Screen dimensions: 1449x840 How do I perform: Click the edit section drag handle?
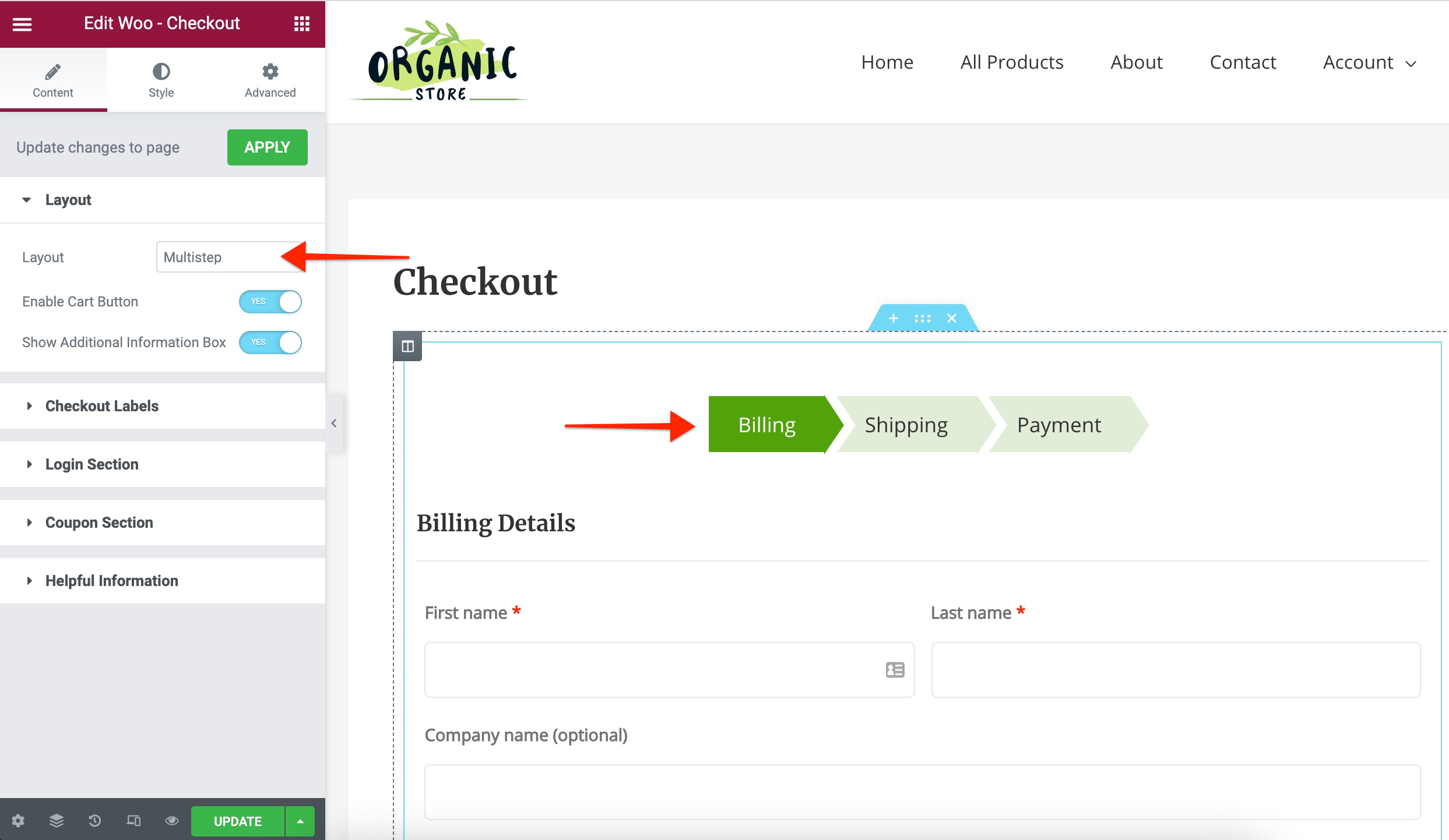tap(923, 318)
